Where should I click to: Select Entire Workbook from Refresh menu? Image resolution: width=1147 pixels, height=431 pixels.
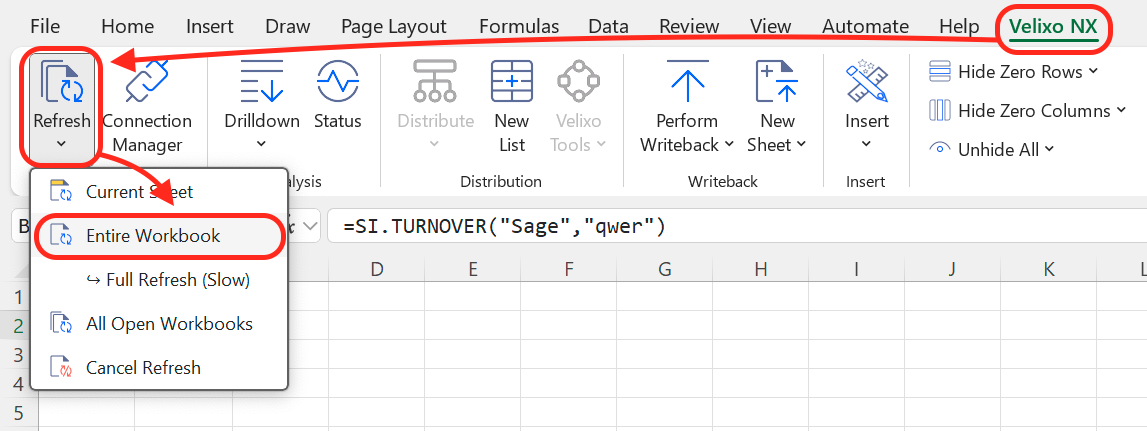pos(153,236)
